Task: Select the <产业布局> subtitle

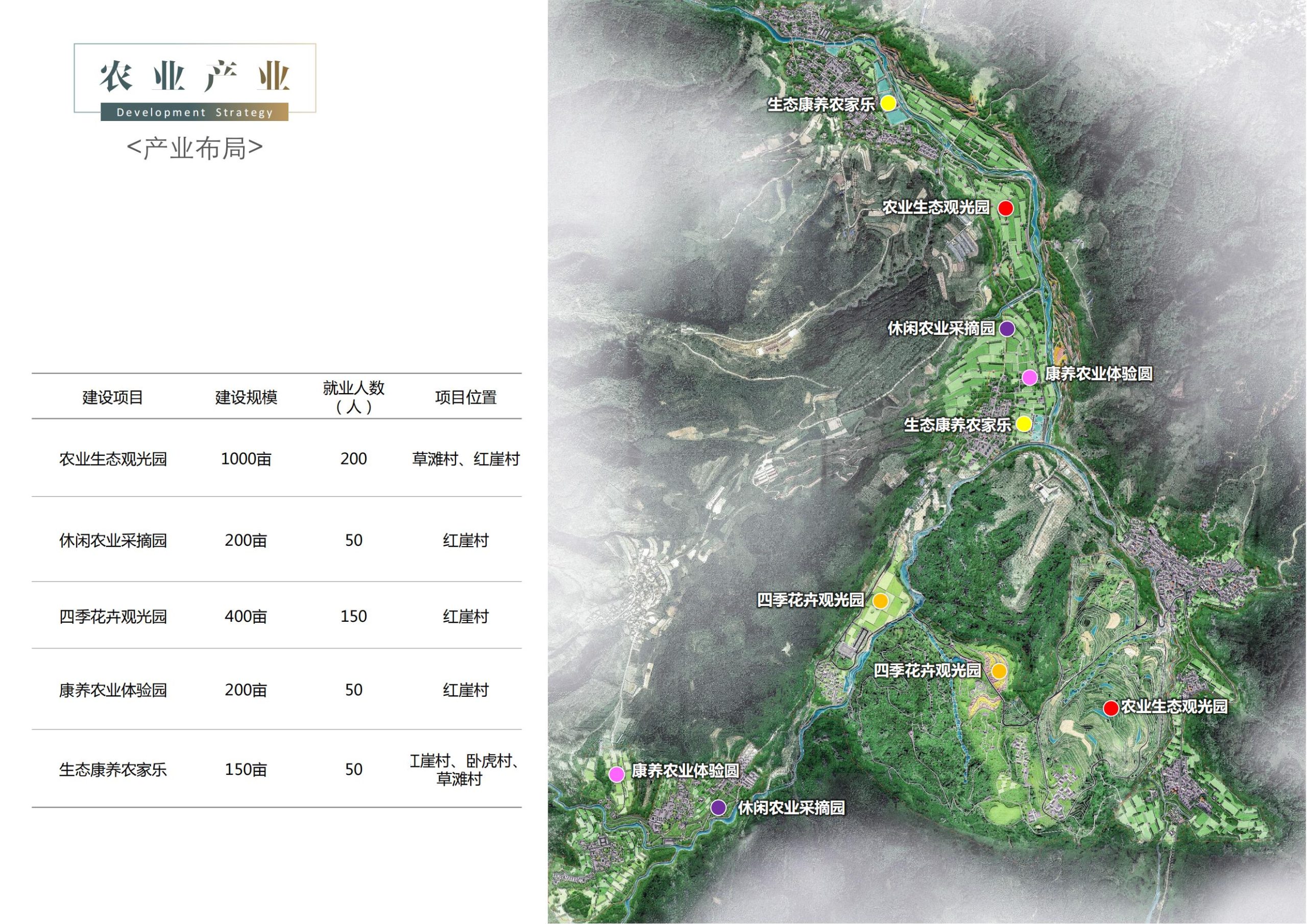Action: 195,148
